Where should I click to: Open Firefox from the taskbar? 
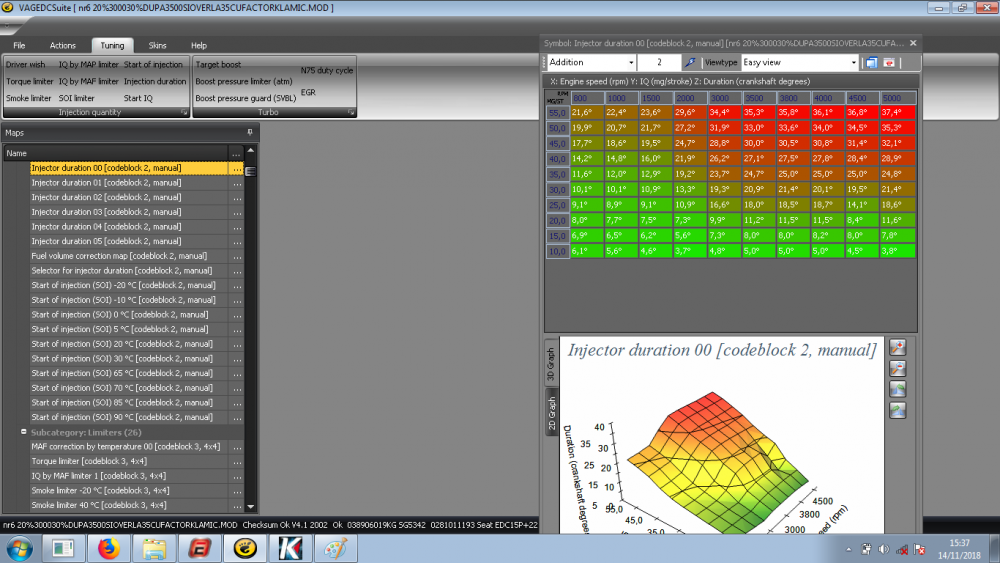point(108,548)
